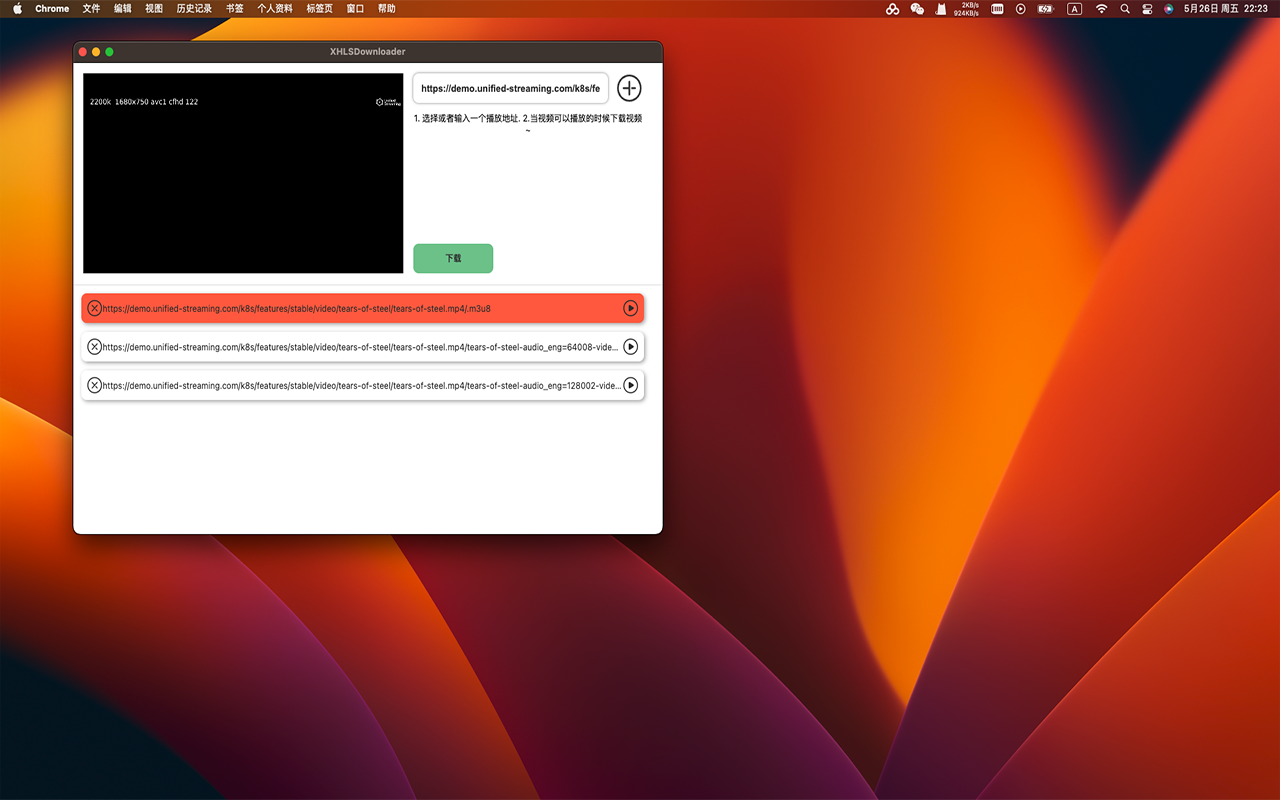
Task: Remove the audio_eng=64008 URL entry
Action: click(95, 346)
